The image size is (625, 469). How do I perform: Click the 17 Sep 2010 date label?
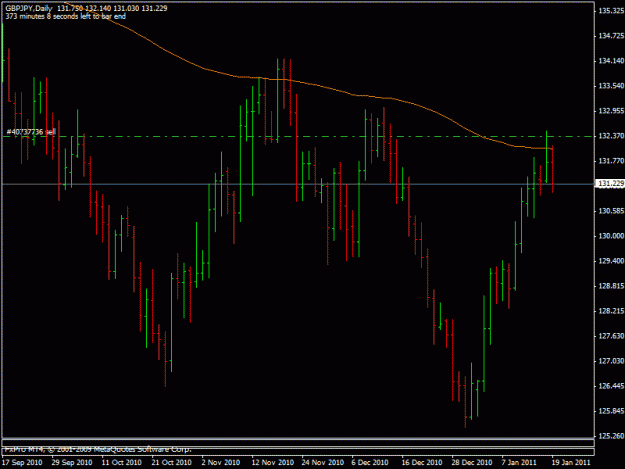tap(22, 462)
